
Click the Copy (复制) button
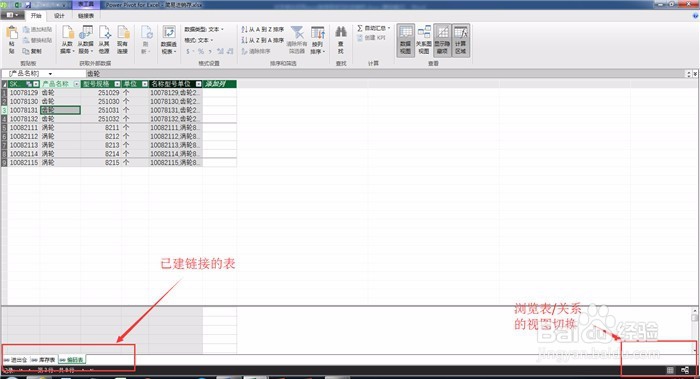32,51
